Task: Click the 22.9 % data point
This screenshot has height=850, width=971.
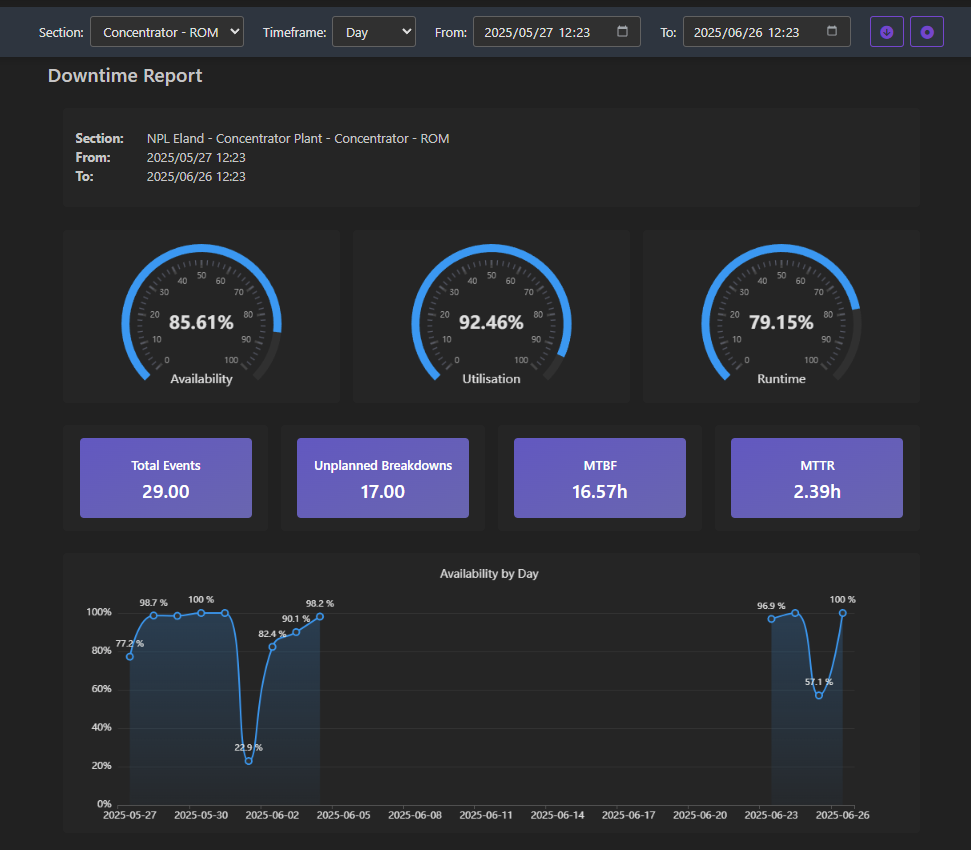Action: click(249, 761)
